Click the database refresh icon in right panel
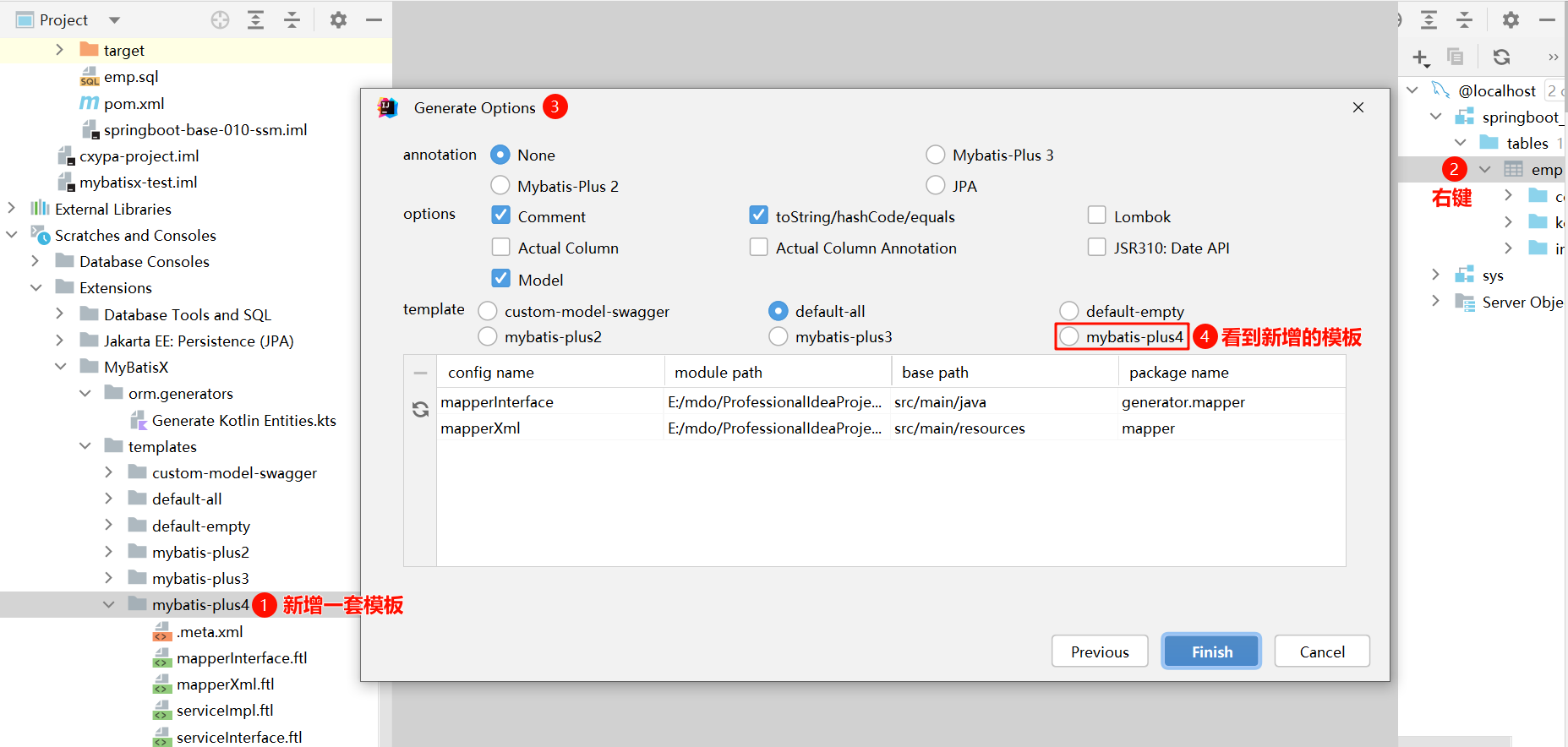This screenshot has width=1568, height=747. tap(1501, 57)
